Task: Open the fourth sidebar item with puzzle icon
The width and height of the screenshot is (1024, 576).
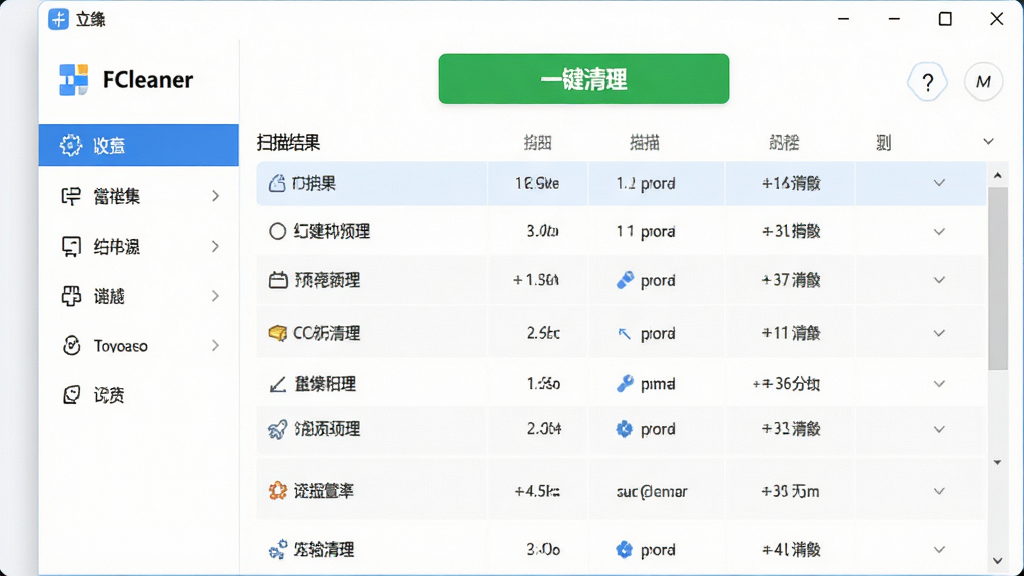Action: click(x=138, y=296)
